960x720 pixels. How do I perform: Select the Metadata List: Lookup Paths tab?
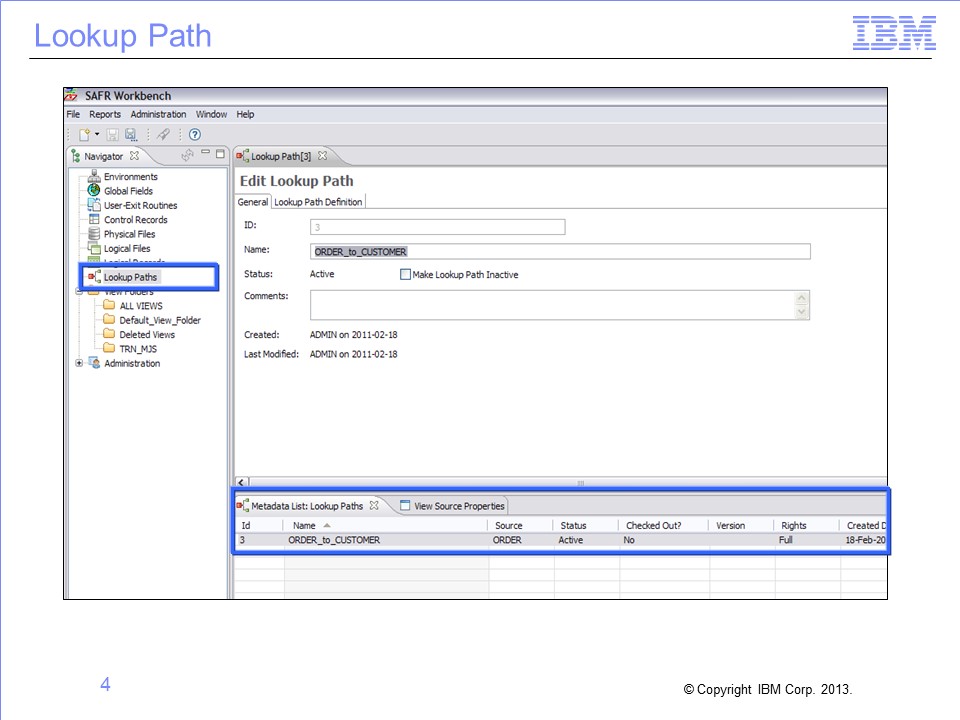click(x=307, y=506)
